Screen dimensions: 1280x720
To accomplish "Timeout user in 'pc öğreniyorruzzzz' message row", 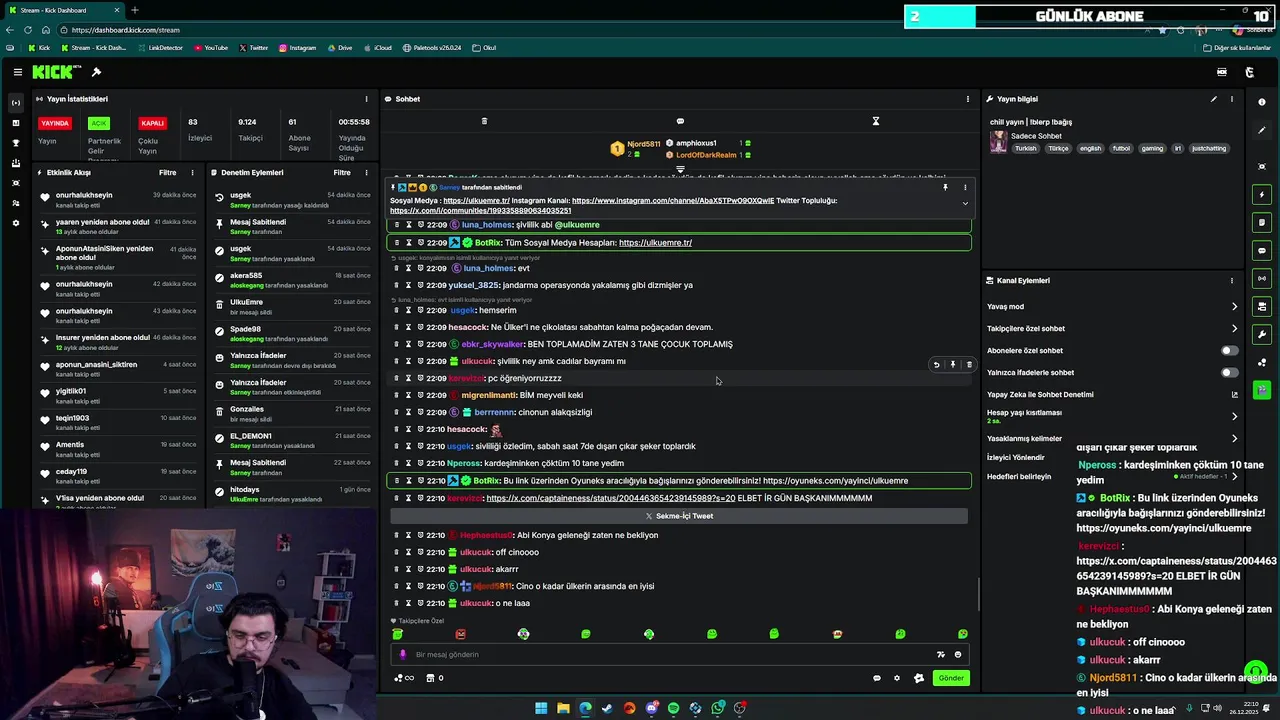I will pyautogui.click(x=408, y=378).
